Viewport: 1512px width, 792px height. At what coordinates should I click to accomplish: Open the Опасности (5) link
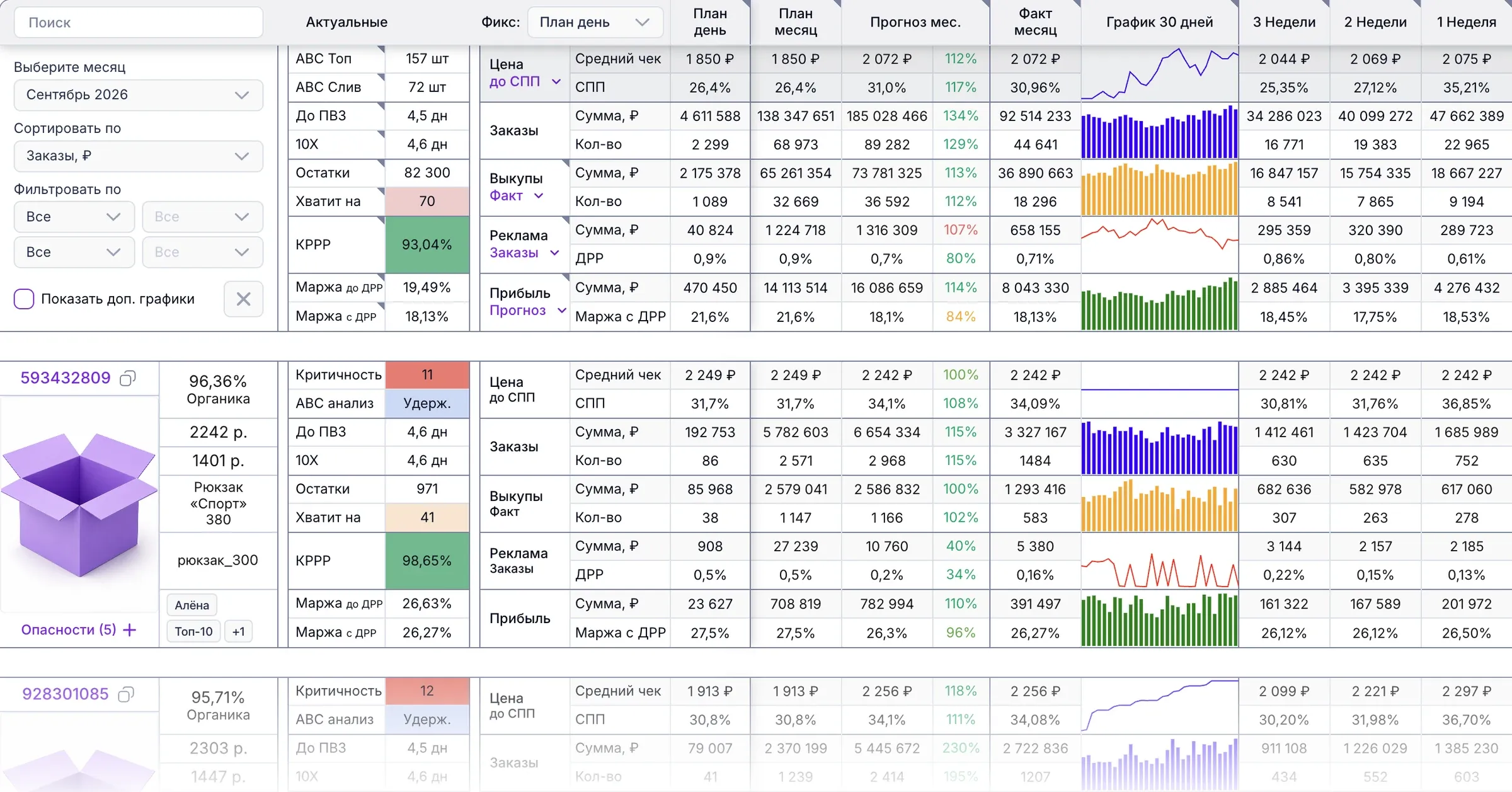[x=69, y=629]
